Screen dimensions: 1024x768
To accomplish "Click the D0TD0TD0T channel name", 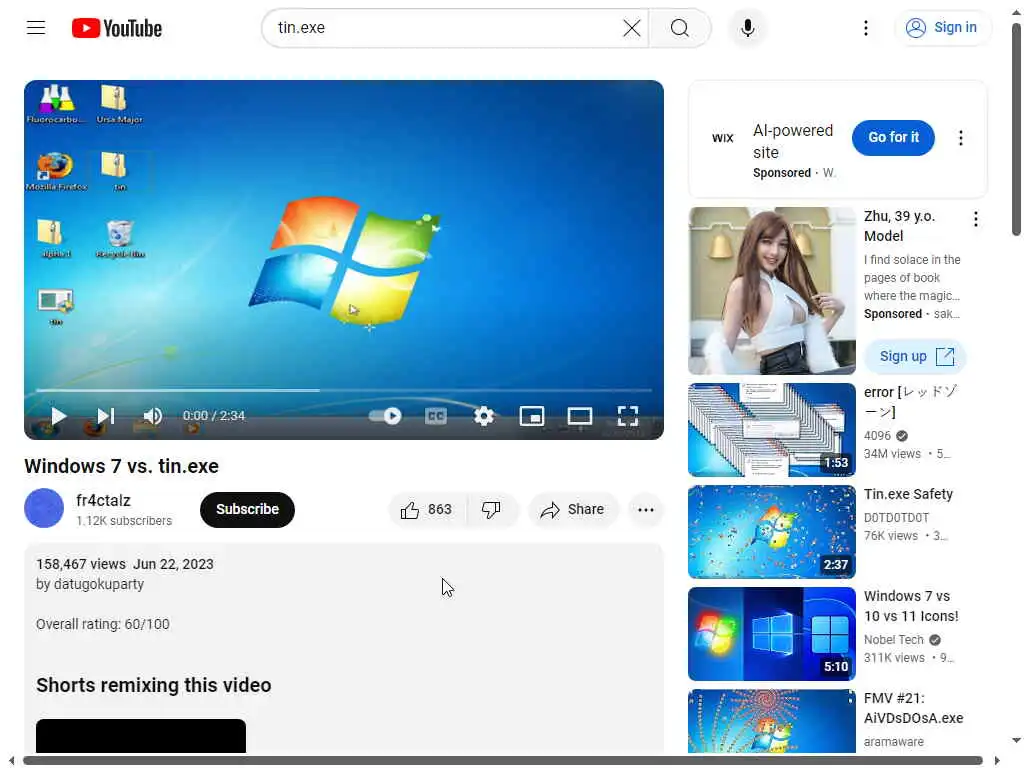I will click(x=896, y=517).
